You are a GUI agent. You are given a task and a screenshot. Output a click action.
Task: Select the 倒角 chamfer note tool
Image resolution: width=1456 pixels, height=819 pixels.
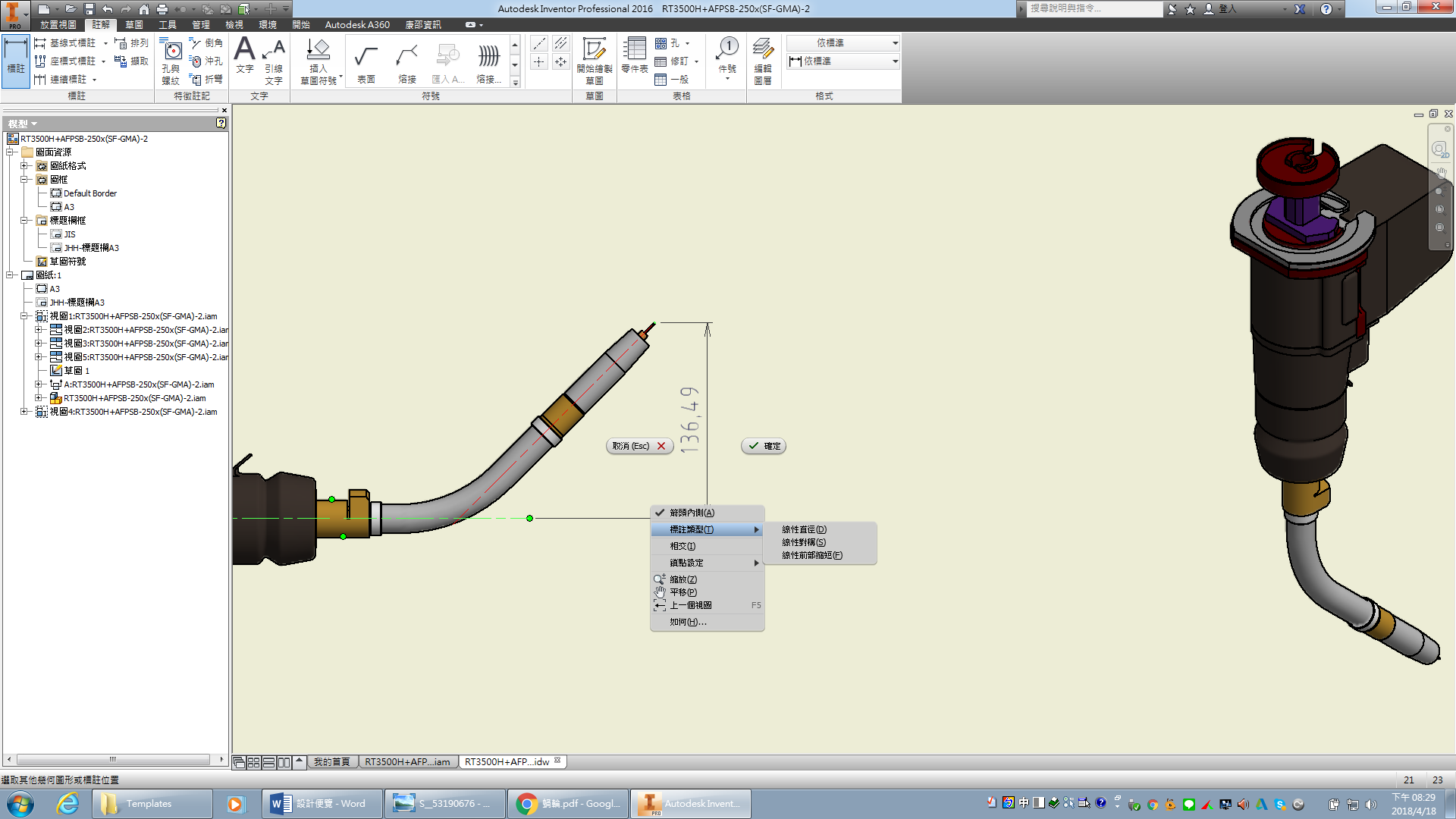[x=206, y=43]
